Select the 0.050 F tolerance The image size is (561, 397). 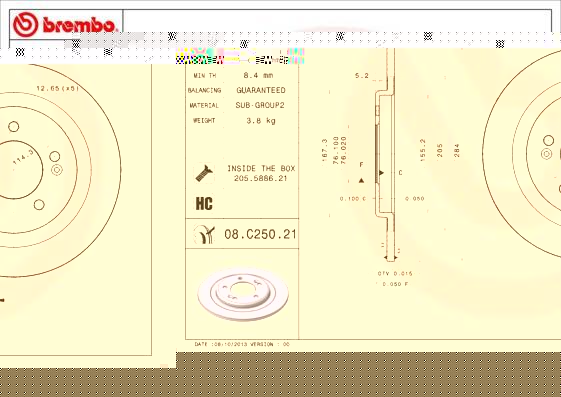point(395,284)
